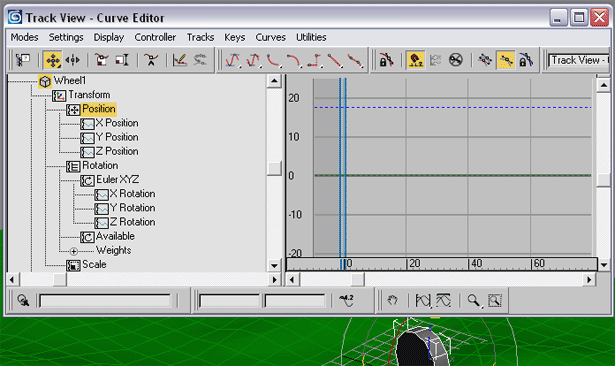
Task: Open the Controller menu
Action: pos(155,37)
